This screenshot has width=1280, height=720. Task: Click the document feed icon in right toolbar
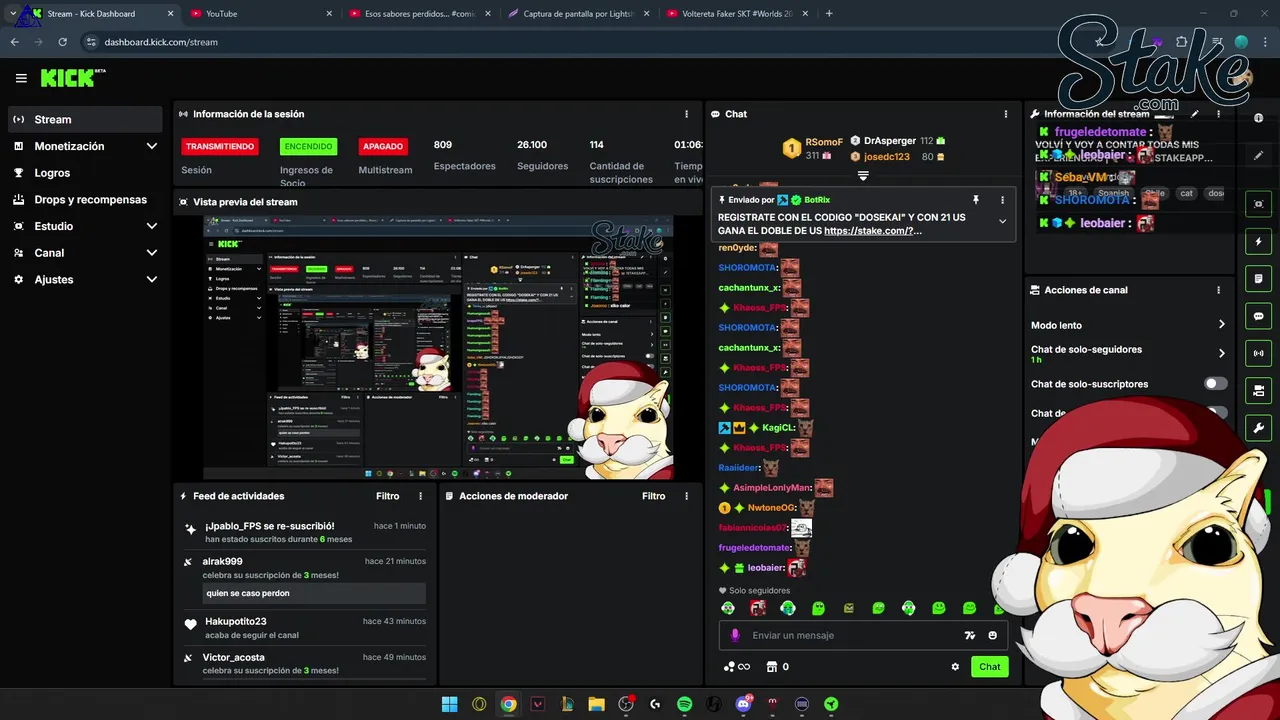tap(1259, 278)
